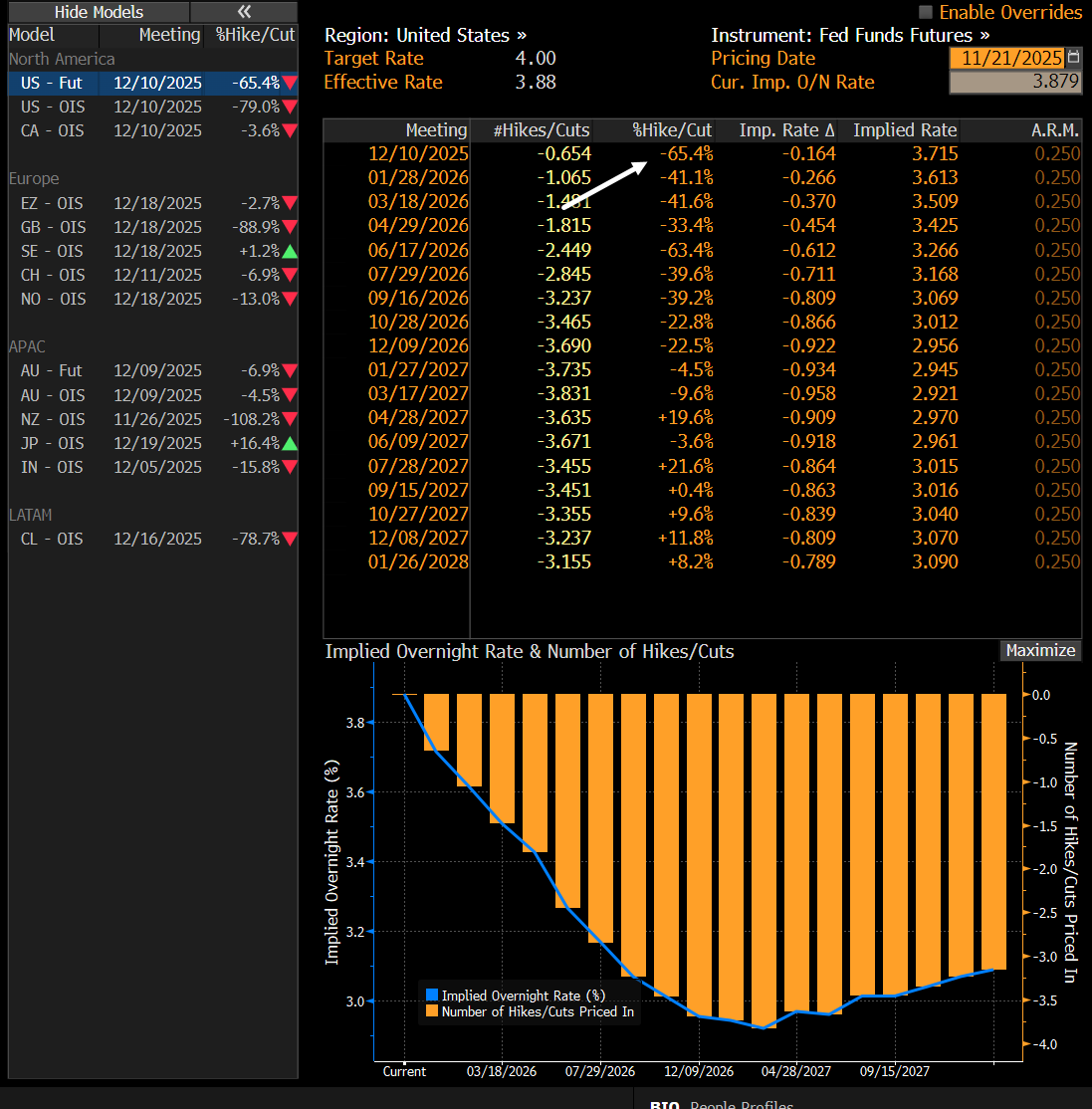Click the blue Implied Overnight Rate legend swatch
The image size is (1092, 1109).
433,994
